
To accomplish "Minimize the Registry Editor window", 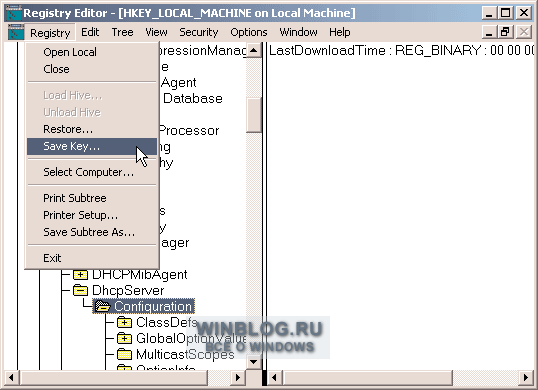I will [489, 13].
